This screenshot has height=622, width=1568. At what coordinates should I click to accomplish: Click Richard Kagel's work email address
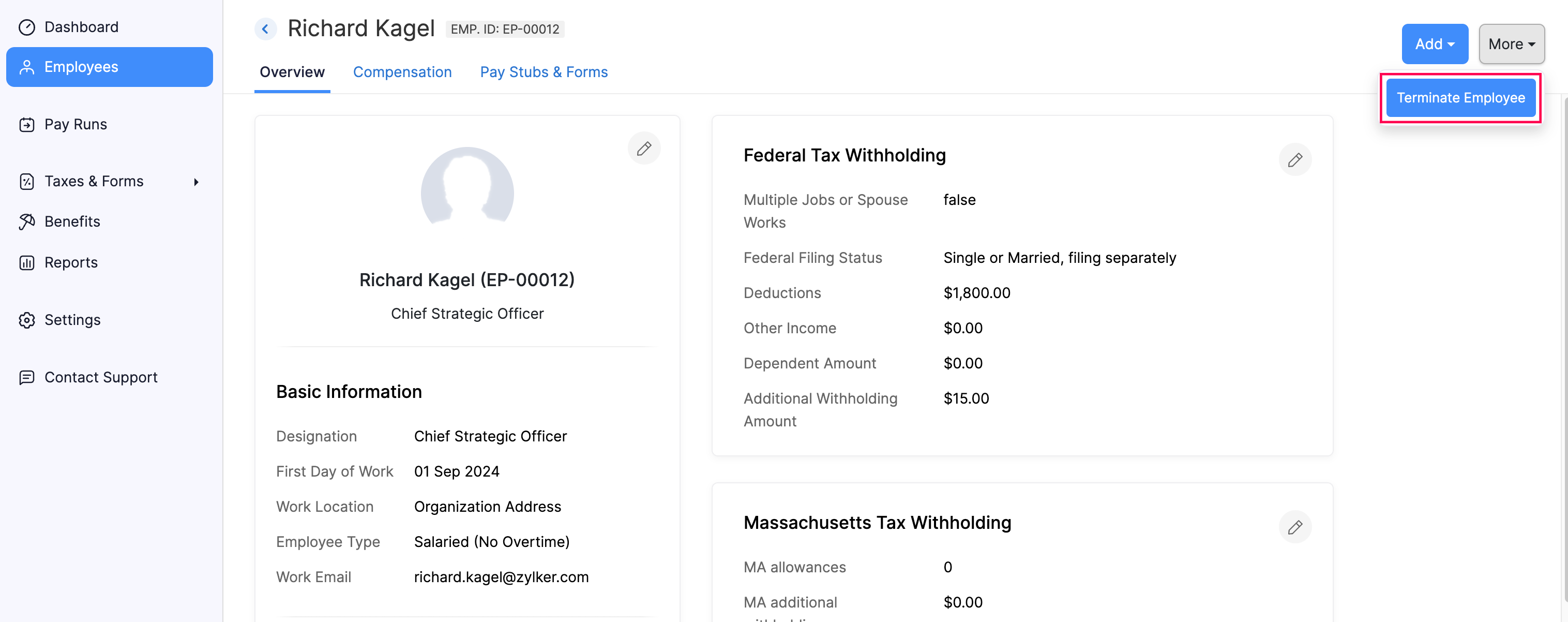[502, 577]
